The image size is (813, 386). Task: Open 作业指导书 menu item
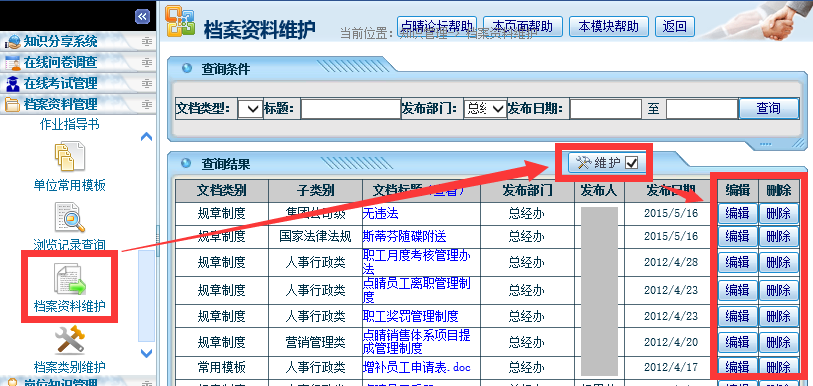point(69,125)
